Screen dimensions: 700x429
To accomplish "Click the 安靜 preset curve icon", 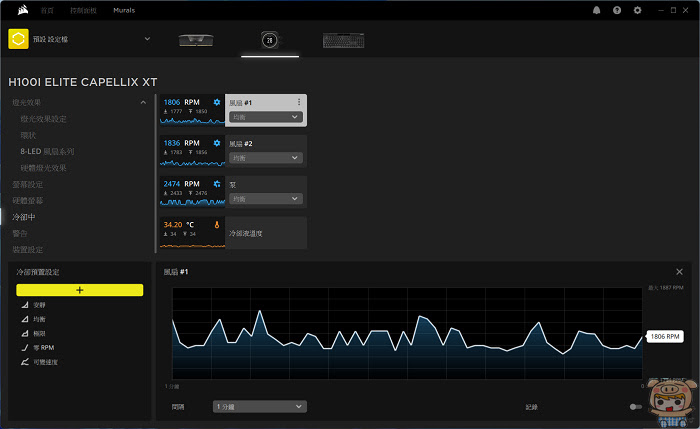I will point(25,305).
